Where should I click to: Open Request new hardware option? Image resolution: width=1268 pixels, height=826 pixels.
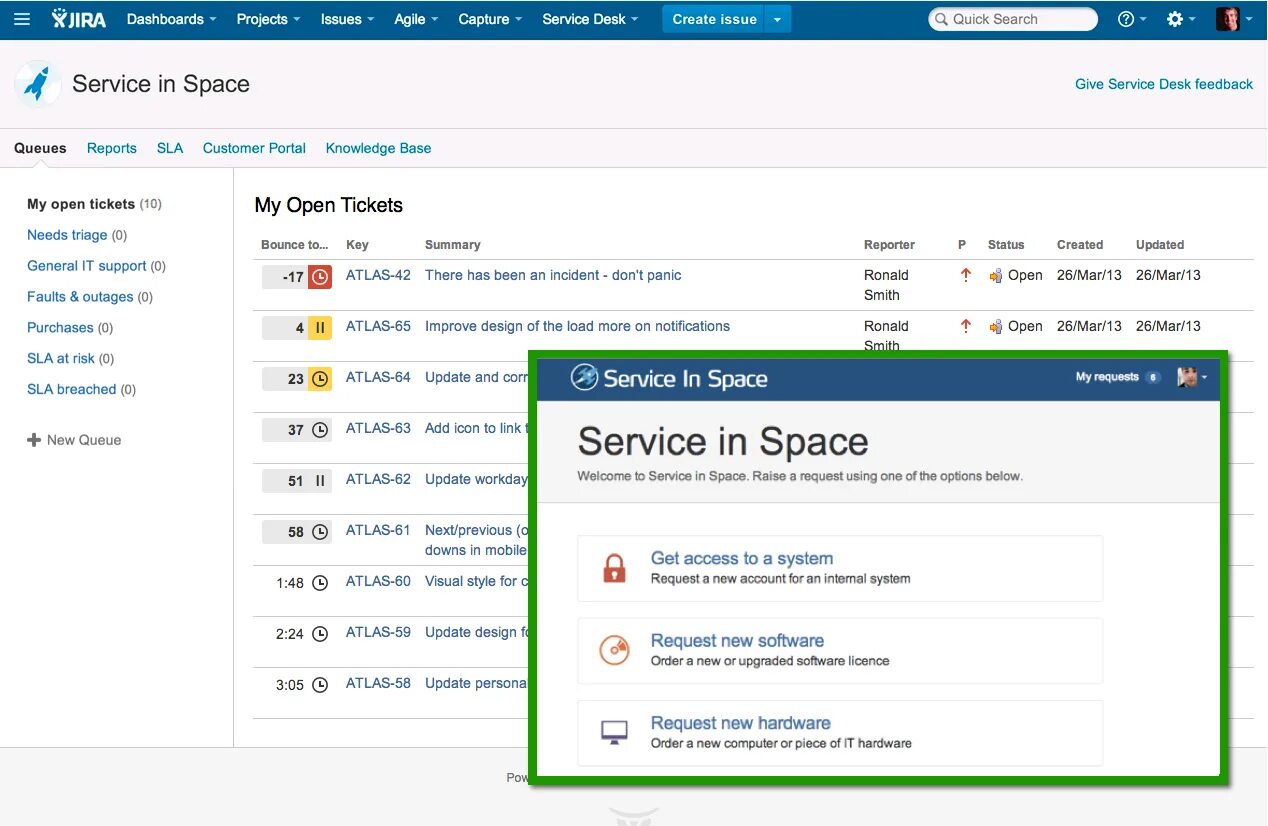click(x=840, y=732)
